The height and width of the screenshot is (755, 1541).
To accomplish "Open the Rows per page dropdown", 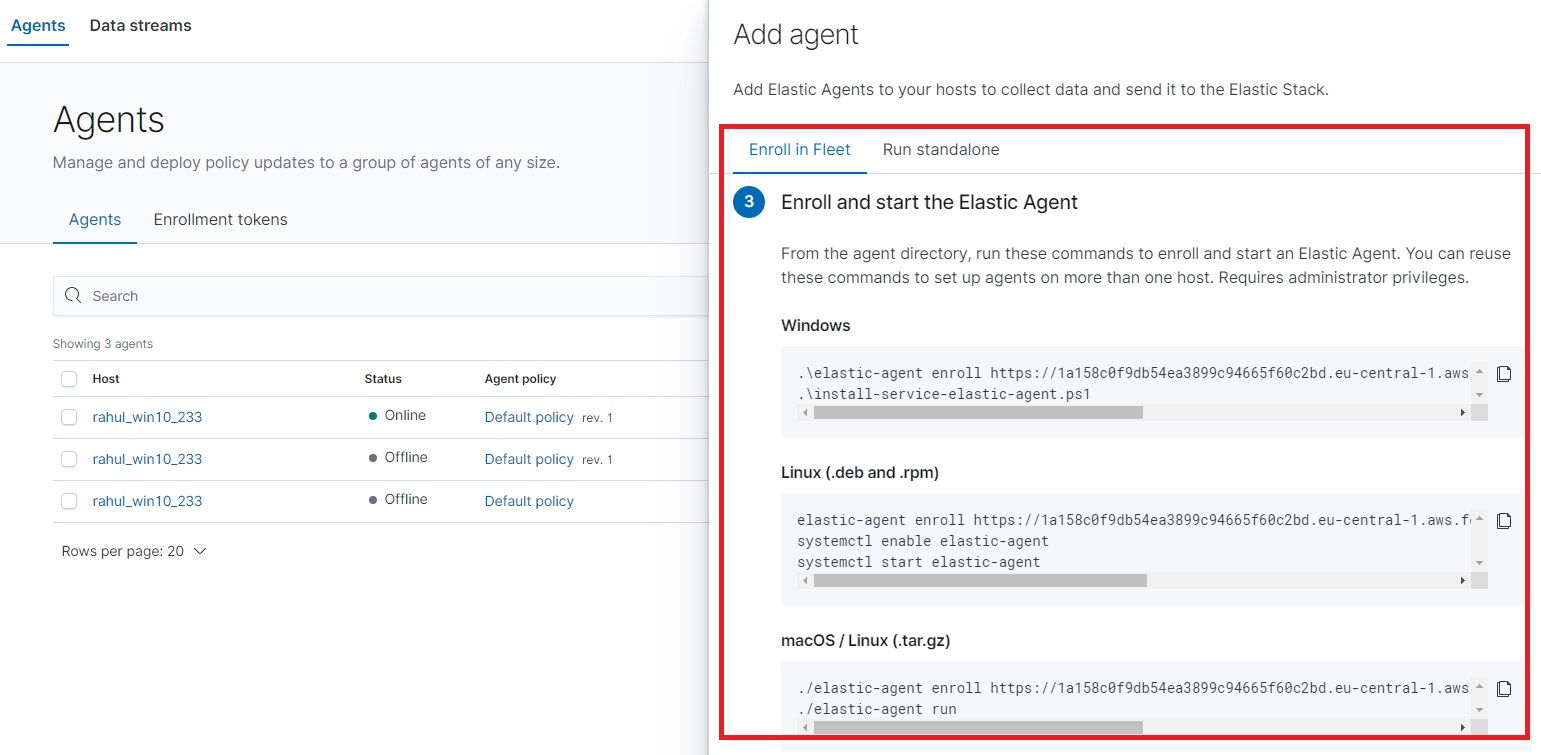I will coord(135,551).
